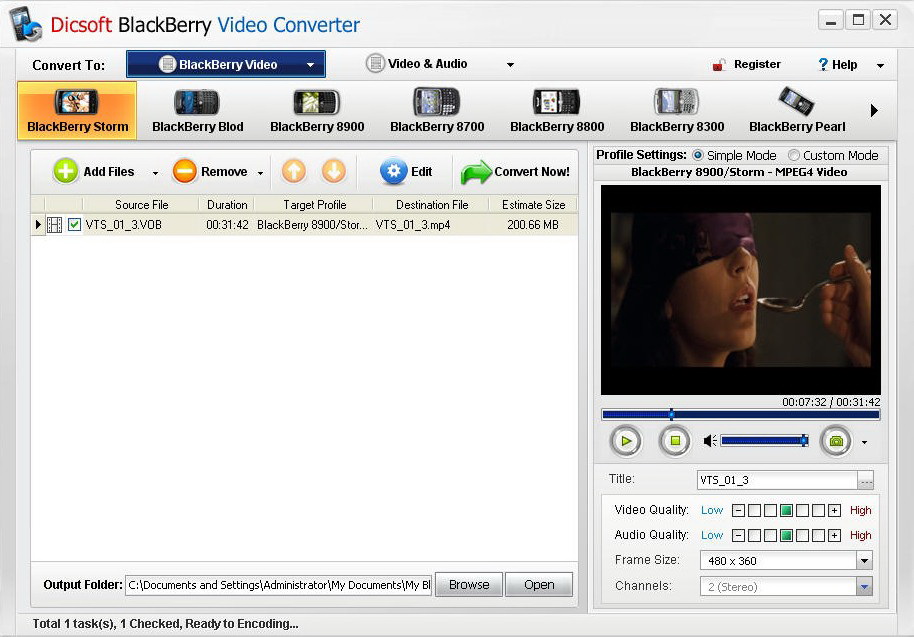Choose the BlackBerry 8700 device icon
Image resolution: width=914 pixels, height=637 pixels.
point(437,101)
